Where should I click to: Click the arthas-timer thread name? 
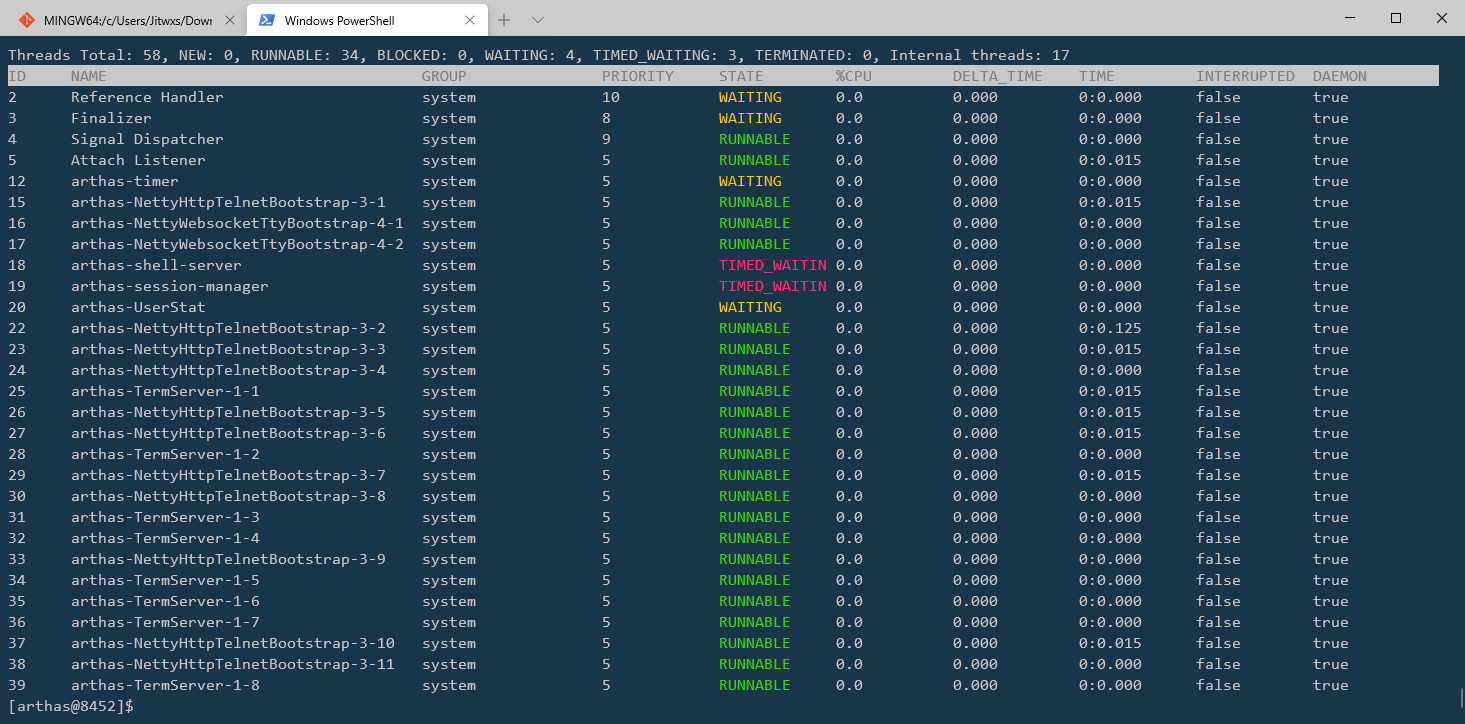[x=124, y=181]
